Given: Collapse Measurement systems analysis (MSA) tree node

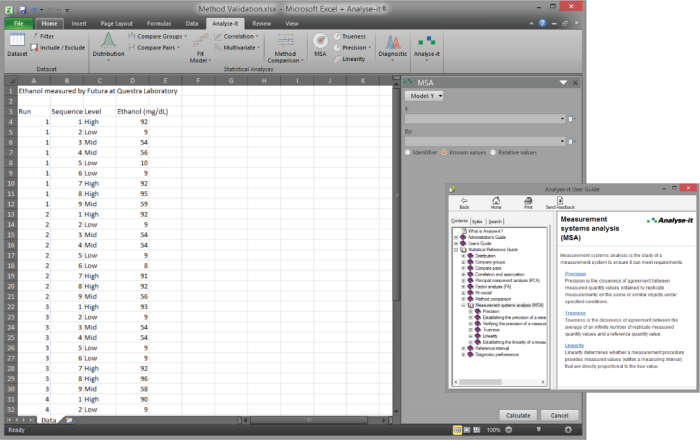Looking at the screenshot, I should [x=463, y=305].
